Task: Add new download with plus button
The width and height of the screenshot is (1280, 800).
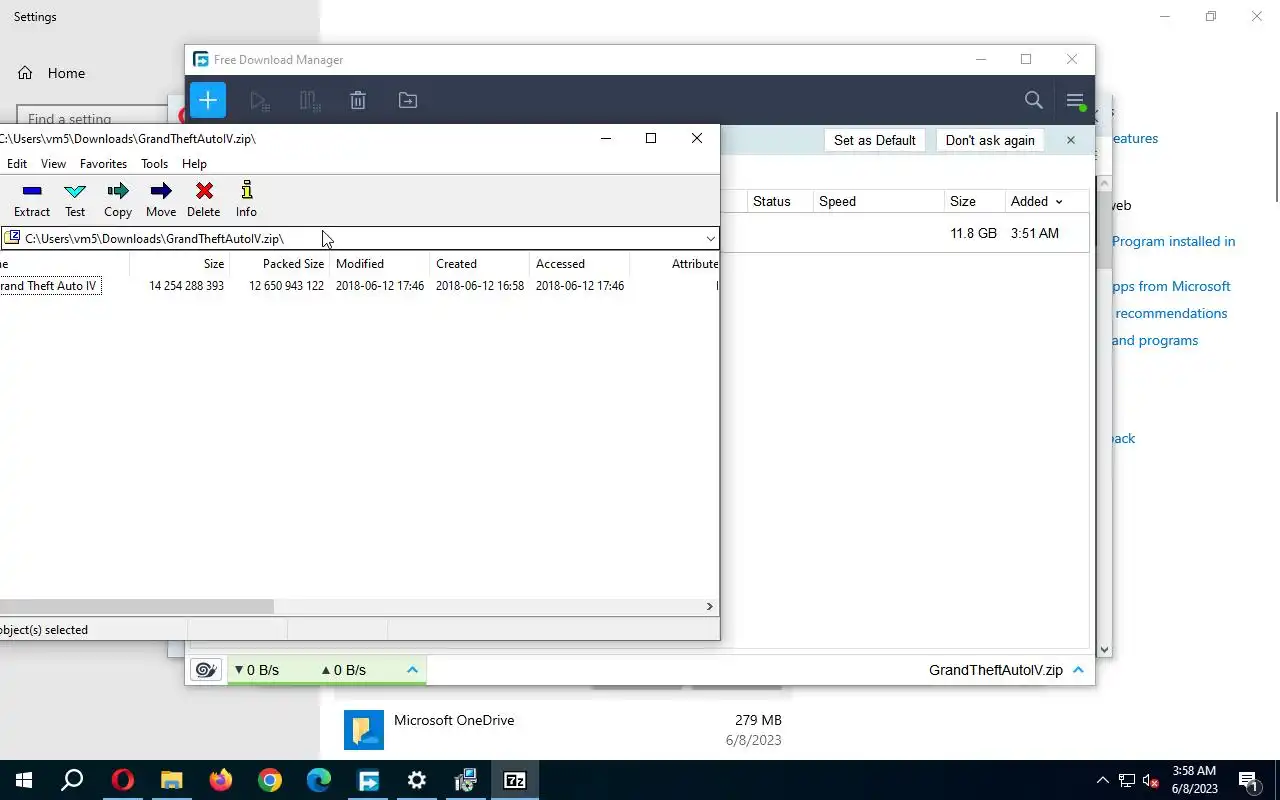Action: click(208, 100)
